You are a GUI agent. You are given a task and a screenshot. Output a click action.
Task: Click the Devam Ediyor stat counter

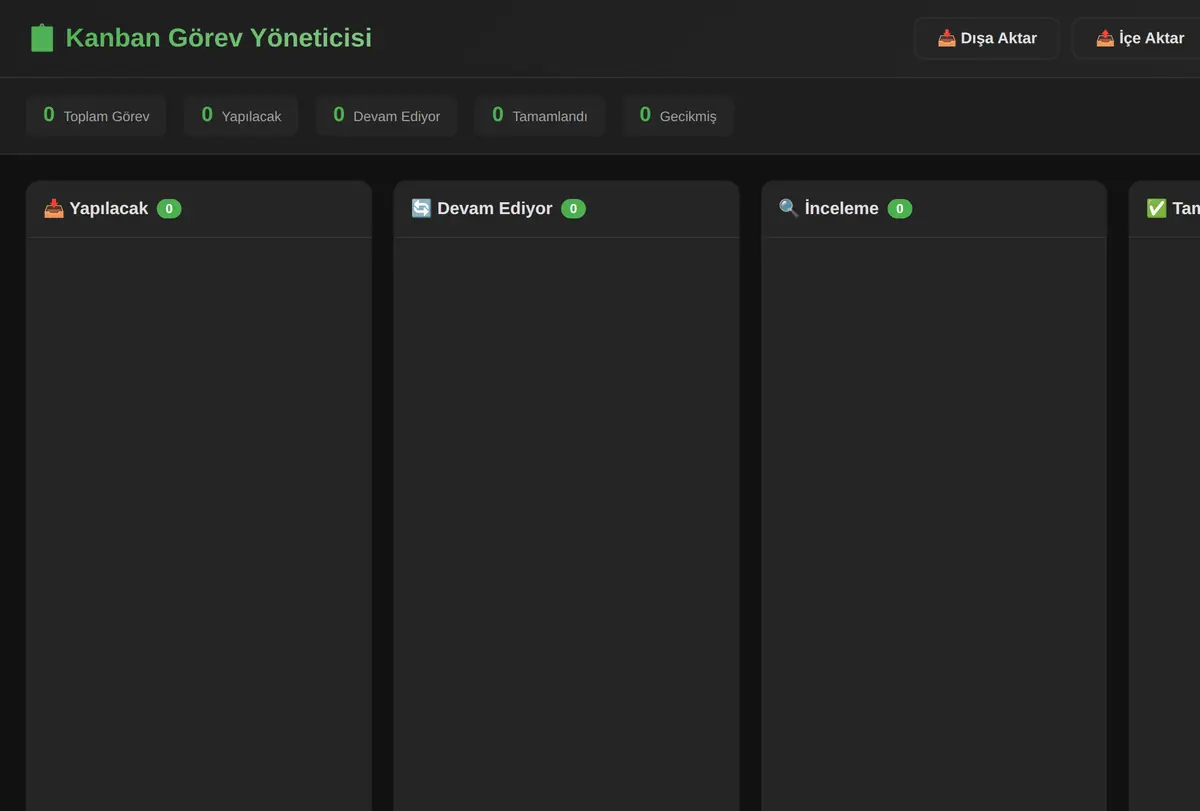point(387,116)
